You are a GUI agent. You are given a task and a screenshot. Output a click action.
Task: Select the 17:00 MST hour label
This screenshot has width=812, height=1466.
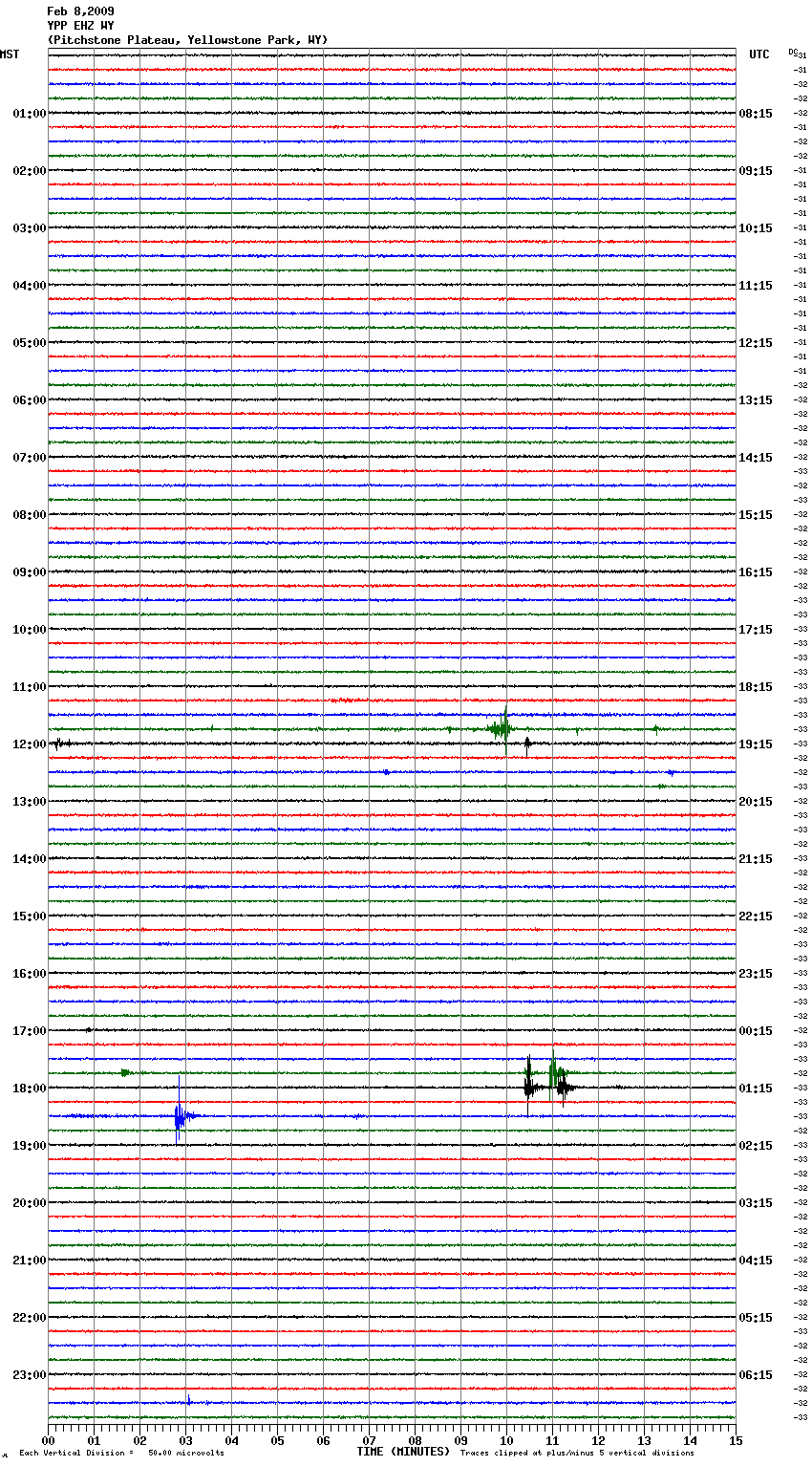[x=30, y=1031]
